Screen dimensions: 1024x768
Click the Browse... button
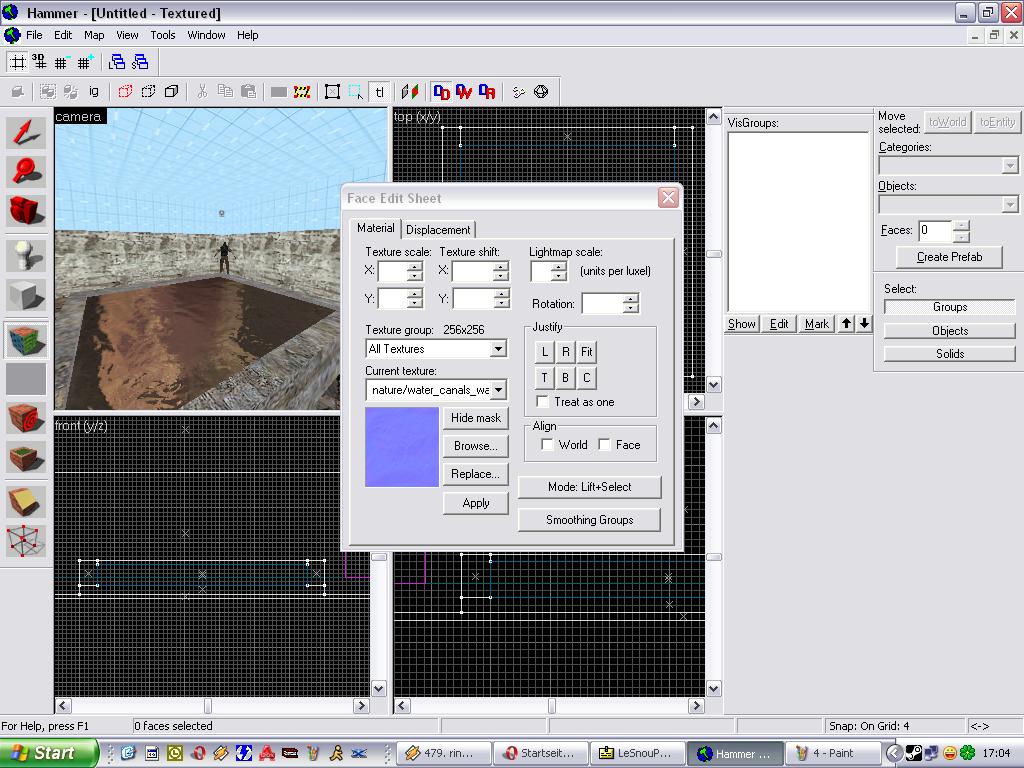[x=476, y=446]
